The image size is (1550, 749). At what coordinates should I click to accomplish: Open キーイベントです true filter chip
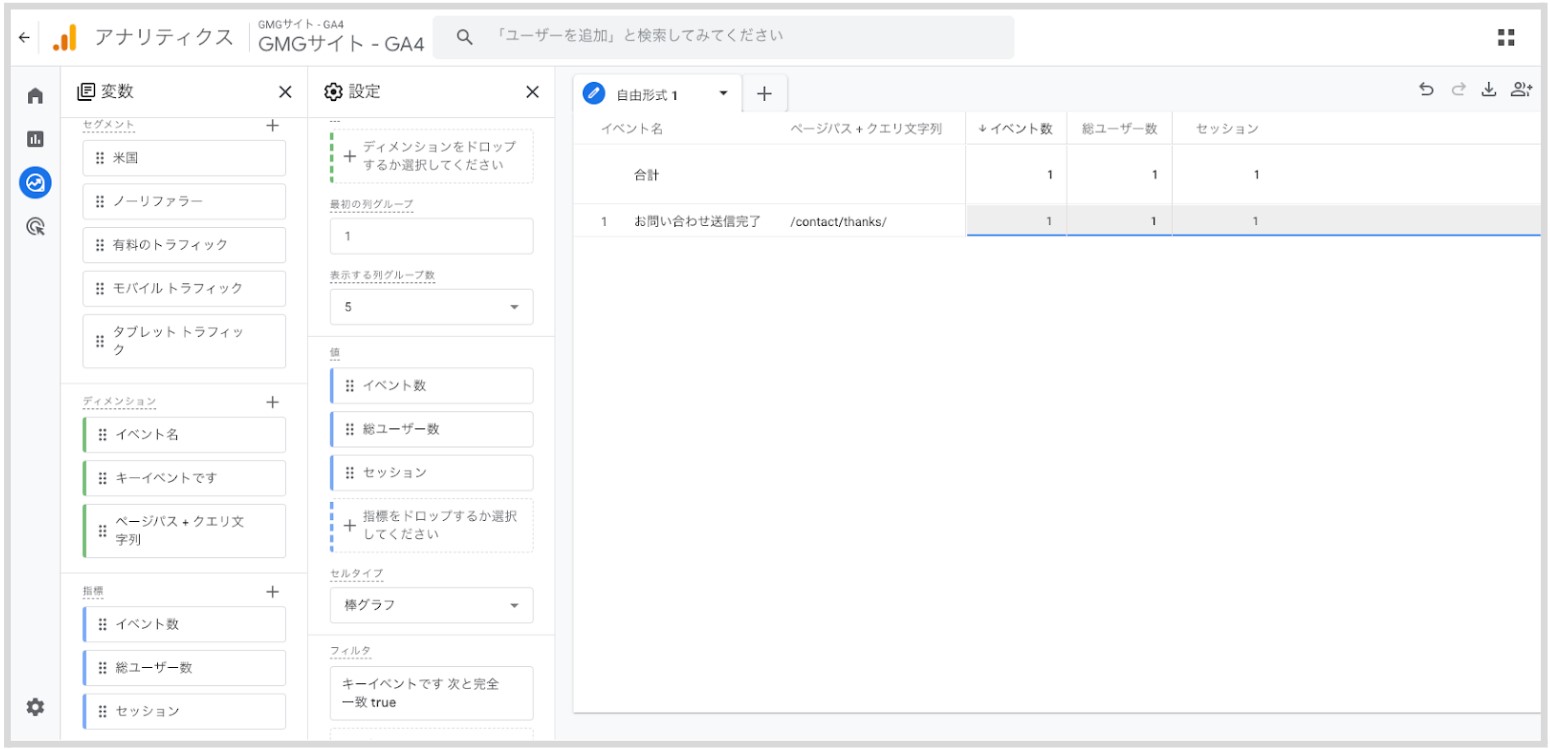coord(432,693)
